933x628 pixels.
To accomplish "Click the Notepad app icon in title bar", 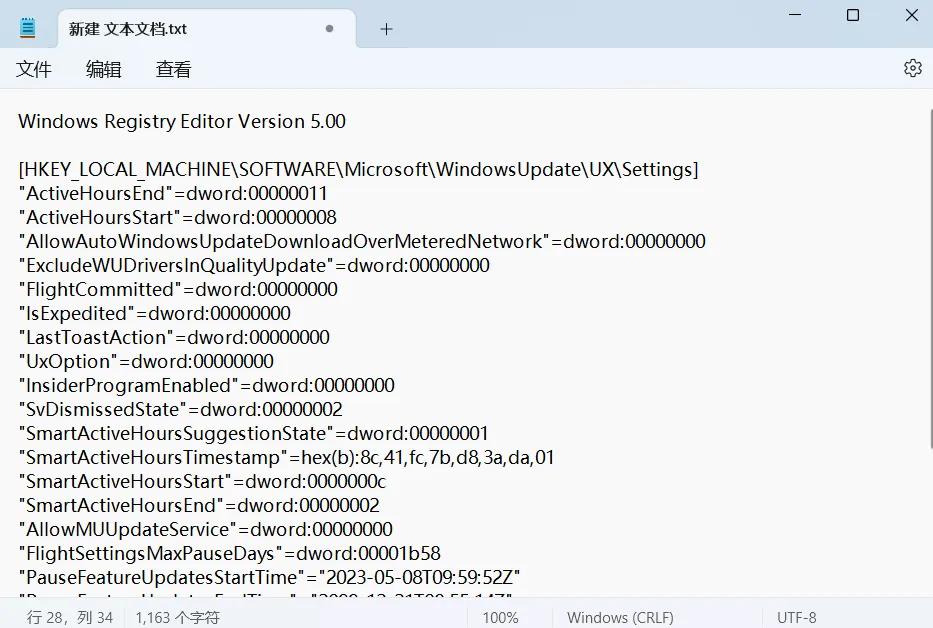I will [28, 29].
